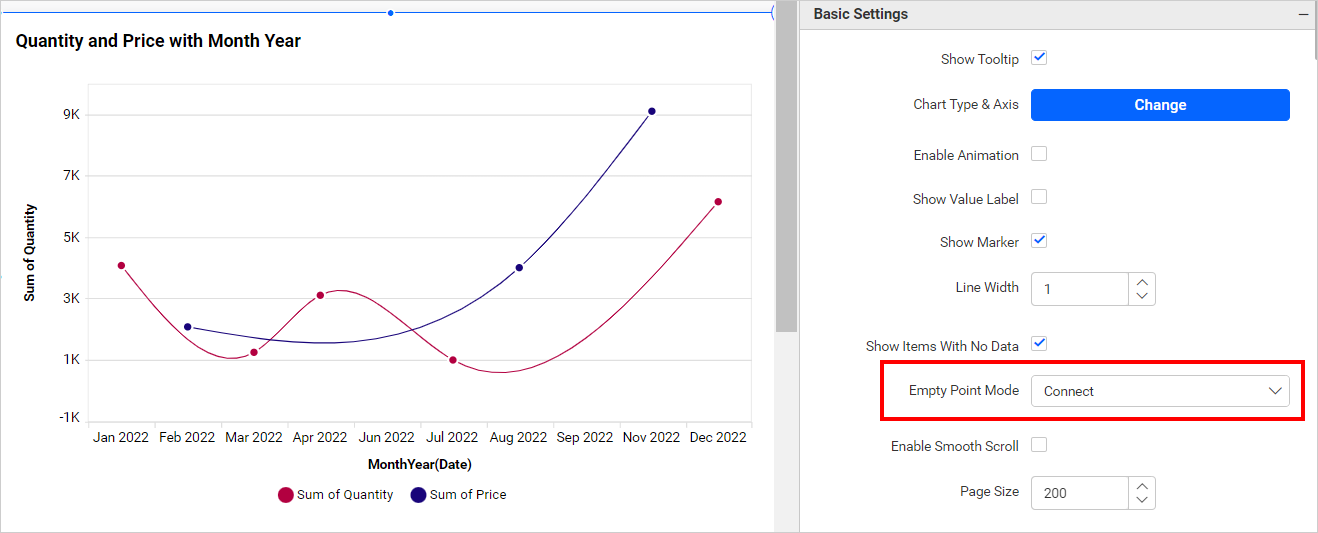Decrease Page Size with down arrow

[1142, 500]
